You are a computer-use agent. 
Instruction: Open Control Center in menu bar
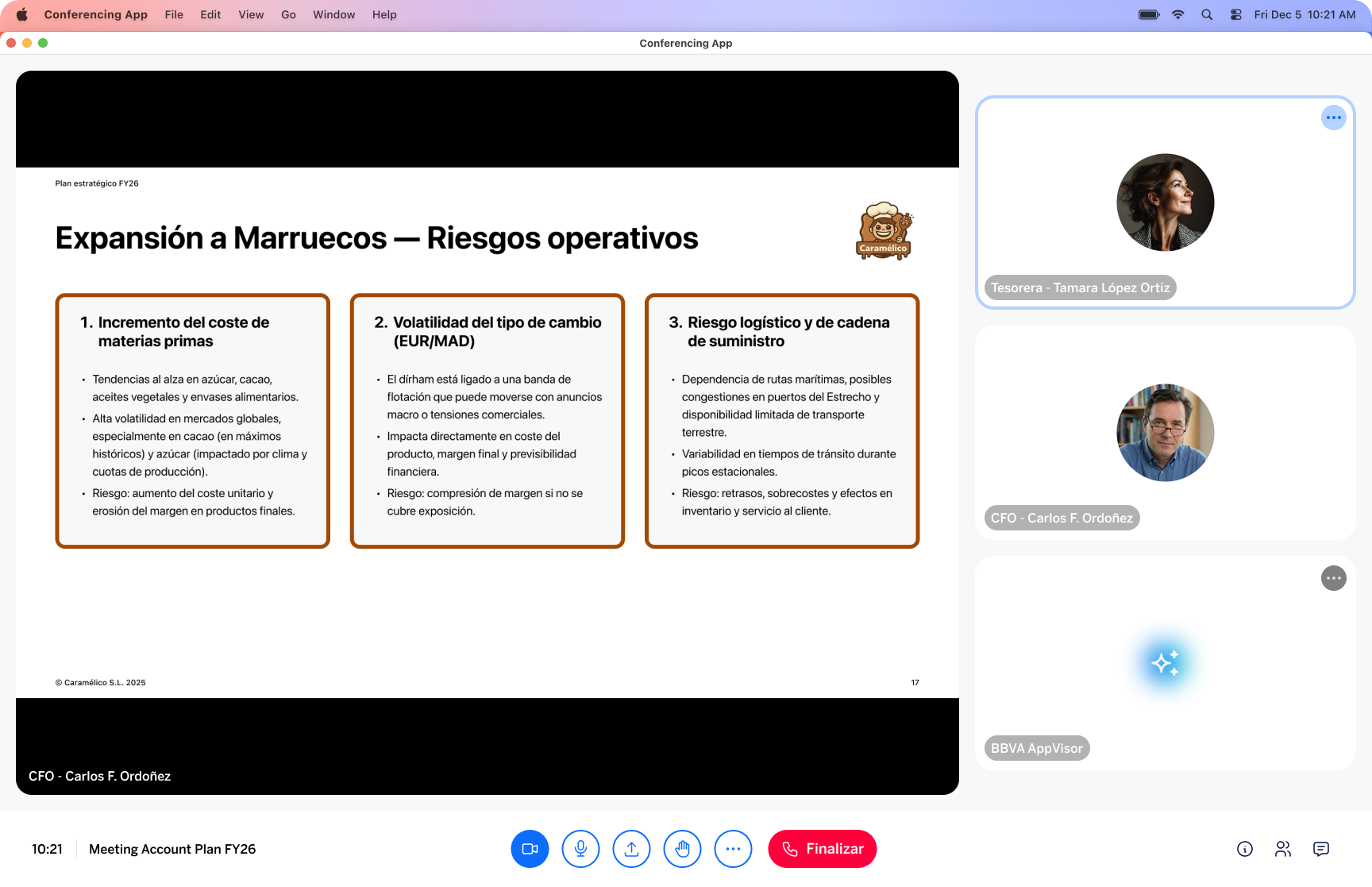(x=1235, y=14)
